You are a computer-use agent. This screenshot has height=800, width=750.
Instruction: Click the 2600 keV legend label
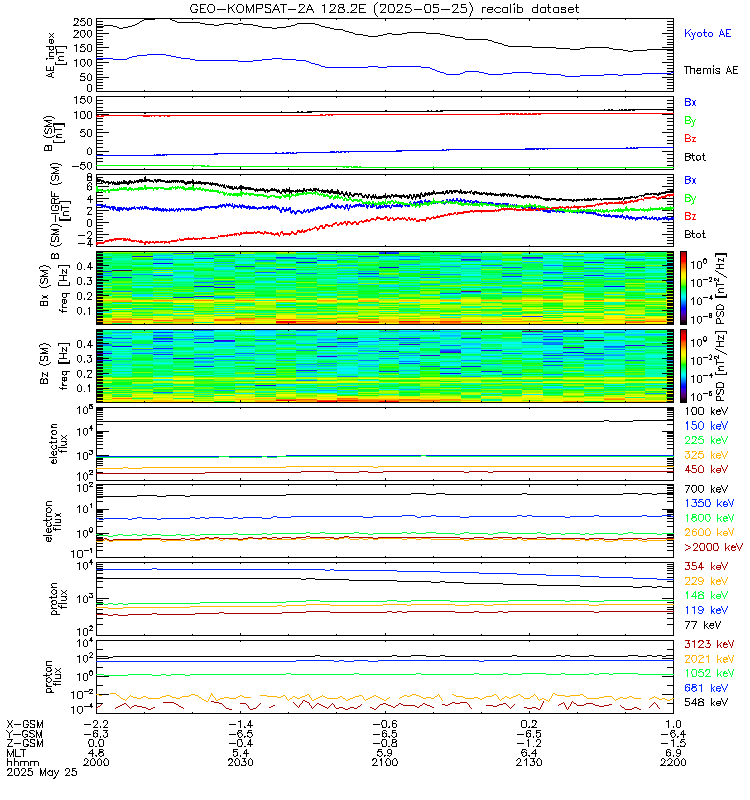(709, 533)
